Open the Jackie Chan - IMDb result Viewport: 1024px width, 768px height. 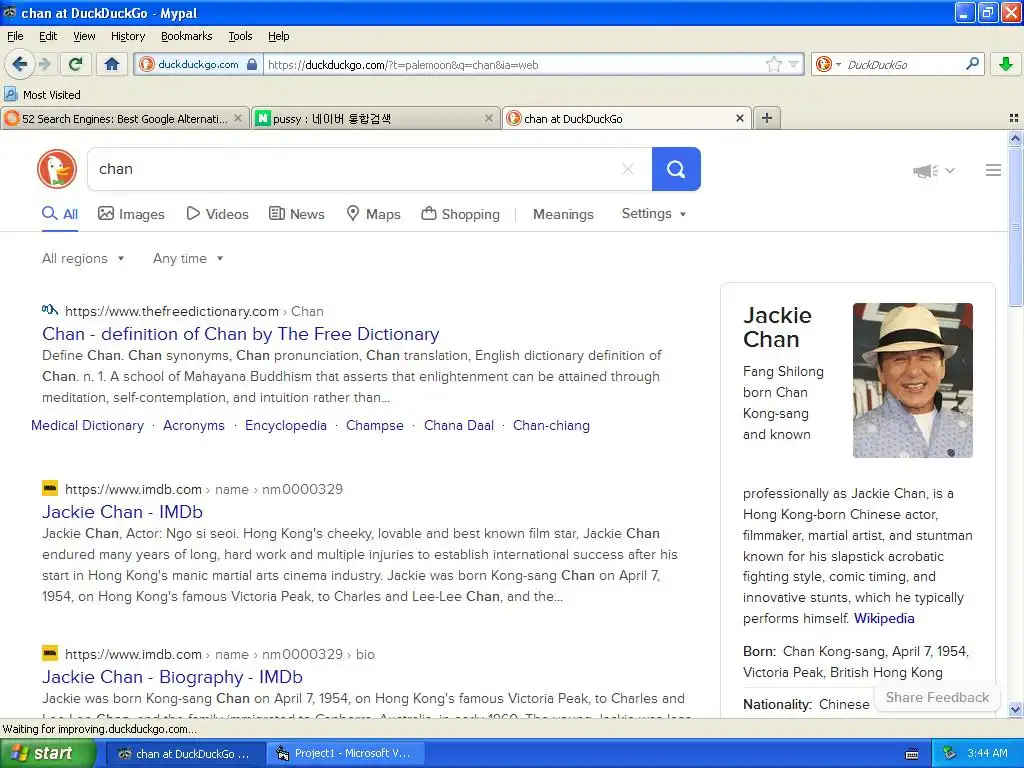click(122, 511)
